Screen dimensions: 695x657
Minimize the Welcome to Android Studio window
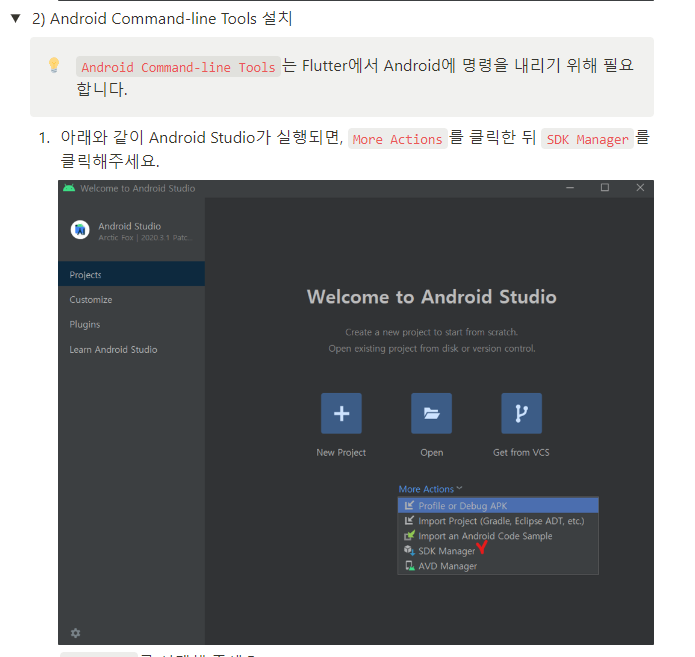coord(570,188)
